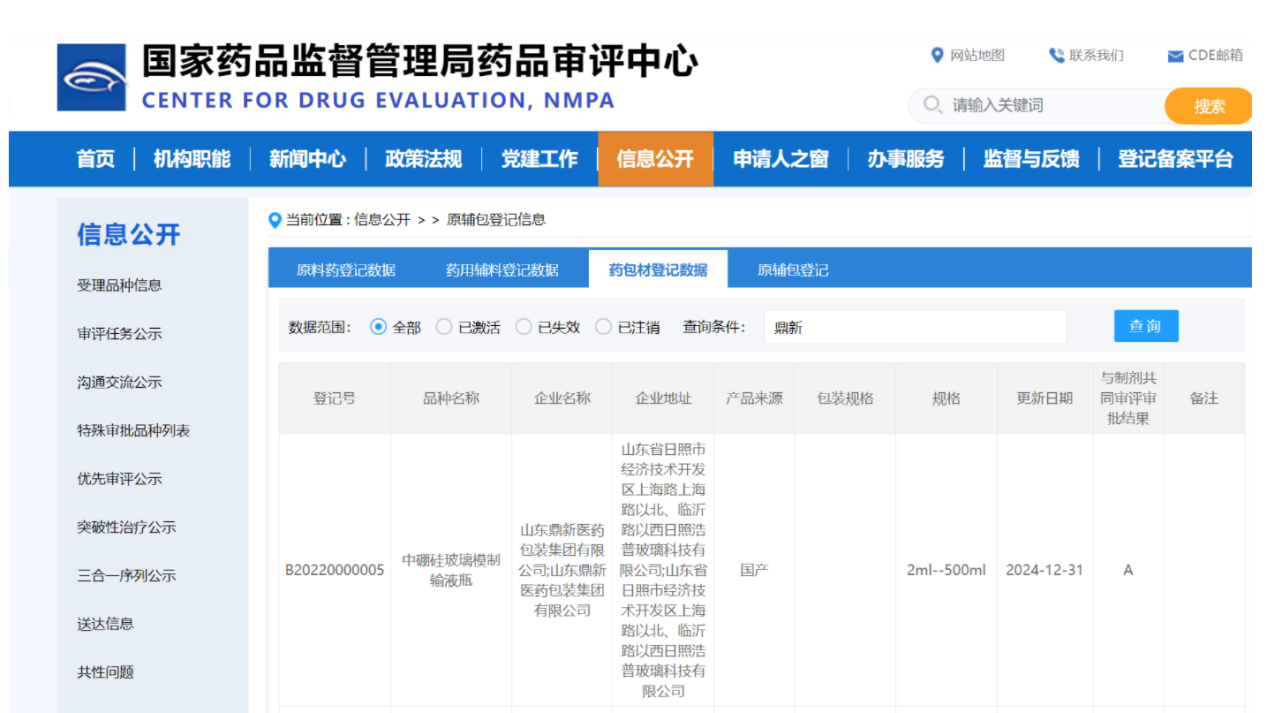Open the 政策法规 navigation item

[x=424, y=159]
